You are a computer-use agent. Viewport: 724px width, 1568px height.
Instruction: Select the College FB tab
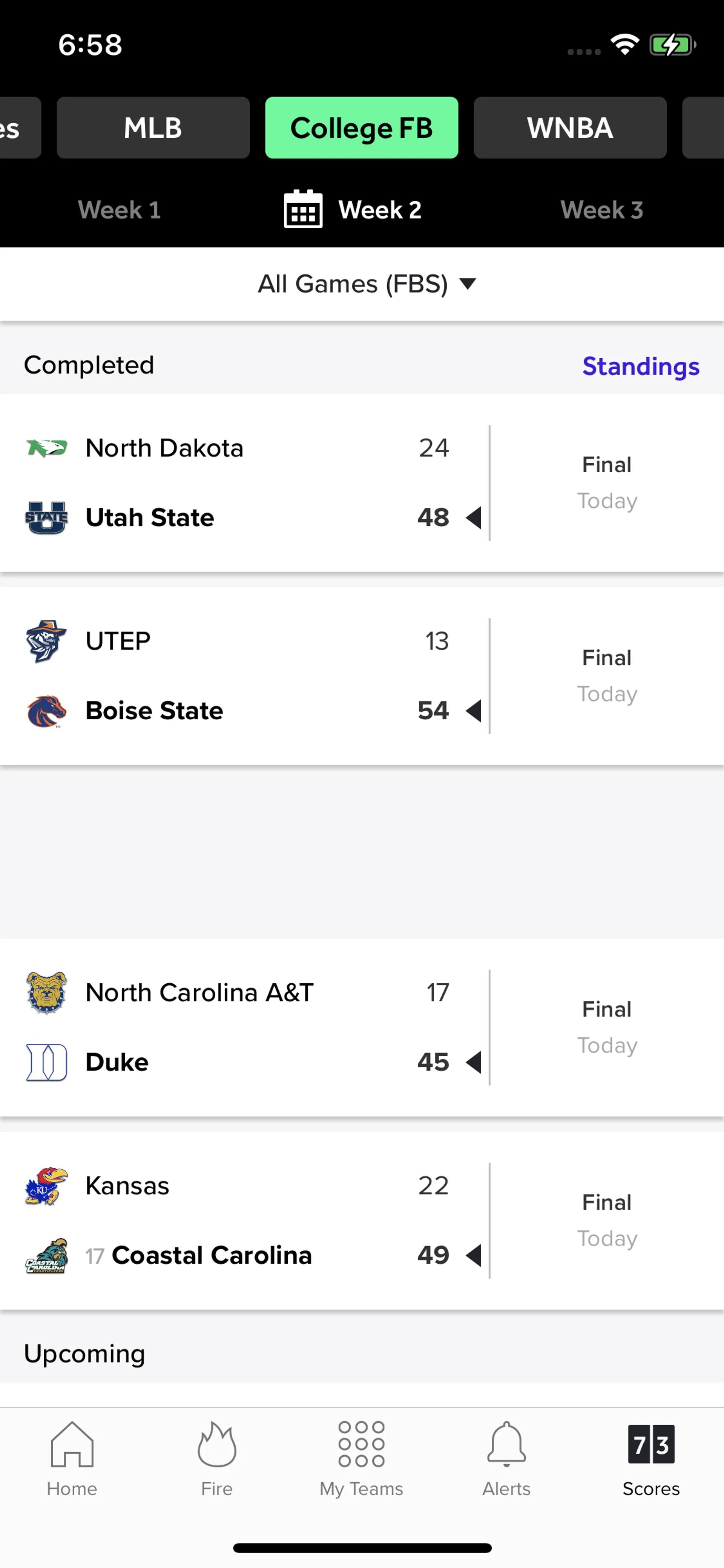coord(361,128)
